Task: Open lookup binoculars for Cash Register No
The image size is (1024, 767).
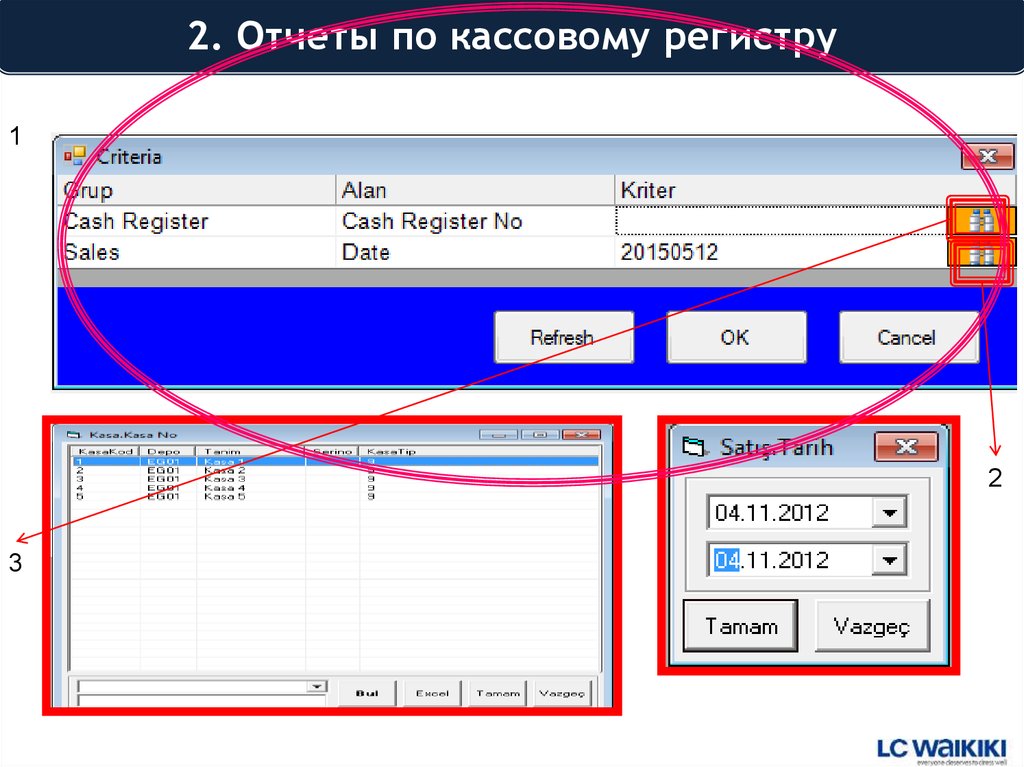Action: click(980, 220)
